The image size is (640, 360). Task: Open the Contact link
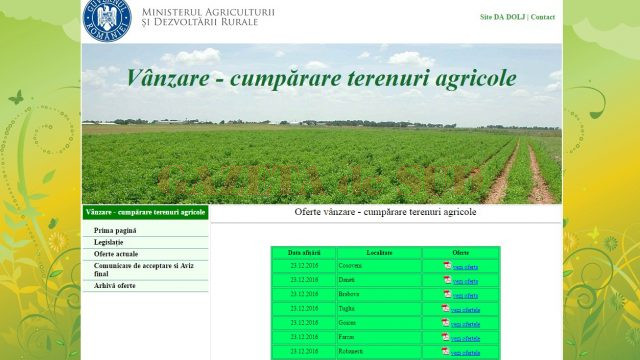(x=542, y=17)
